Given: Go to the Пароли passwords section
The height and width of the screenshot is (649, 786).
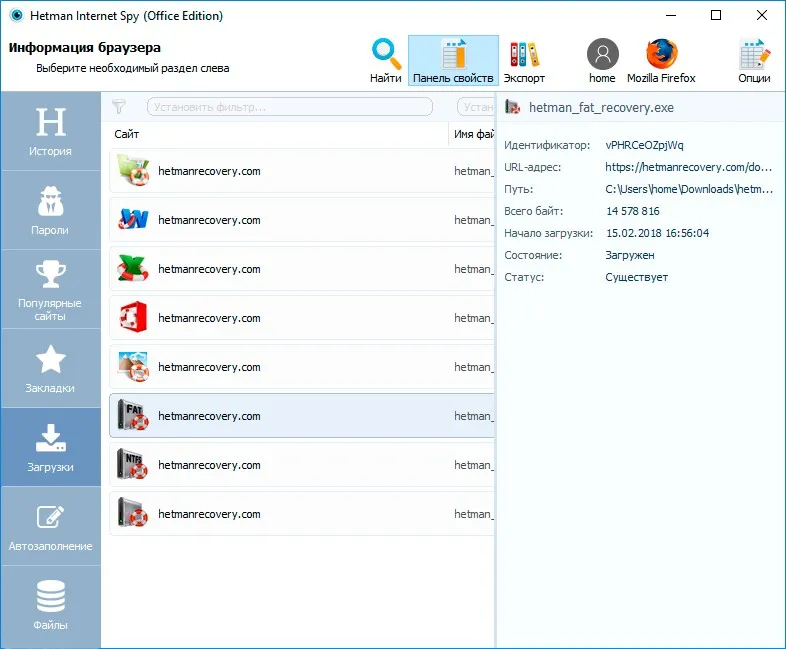Looking at the screenshot, I should point(50,210).
